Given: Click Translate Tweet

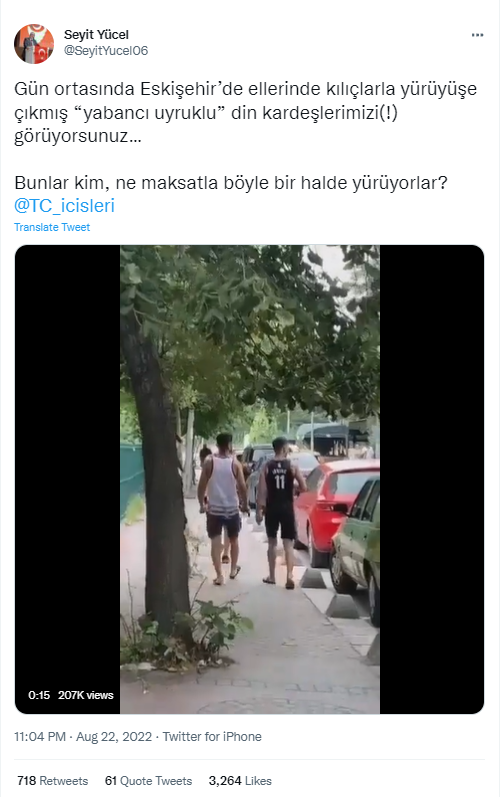Looking at the screenshot, I should [52, 227].
